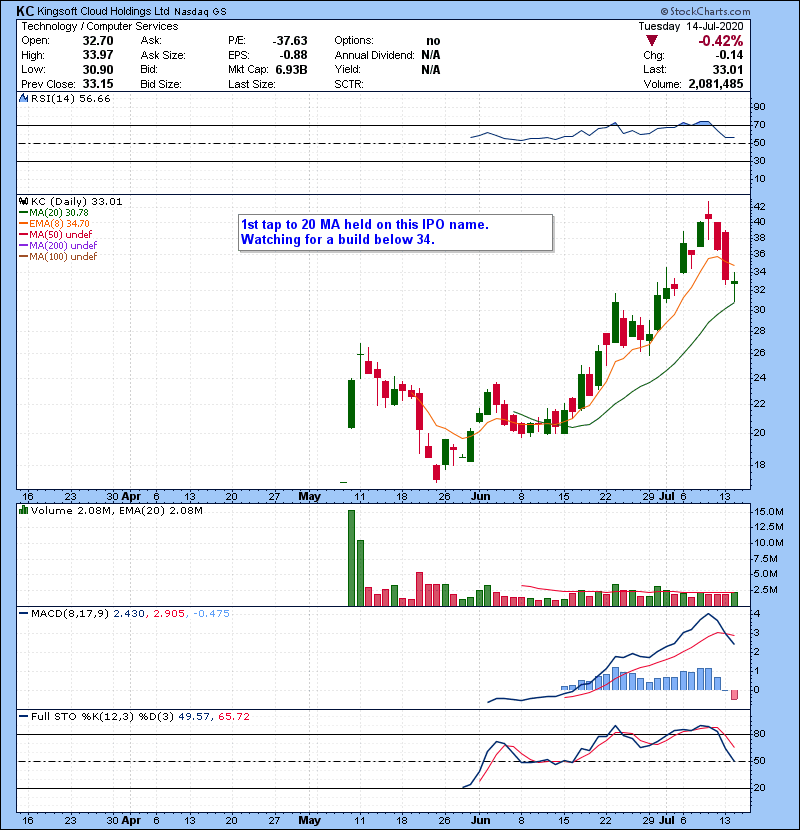This screenshot has height=830, width=800.
Task: Click the Jul label on the price chart axis
Action: tap(667, 497)
